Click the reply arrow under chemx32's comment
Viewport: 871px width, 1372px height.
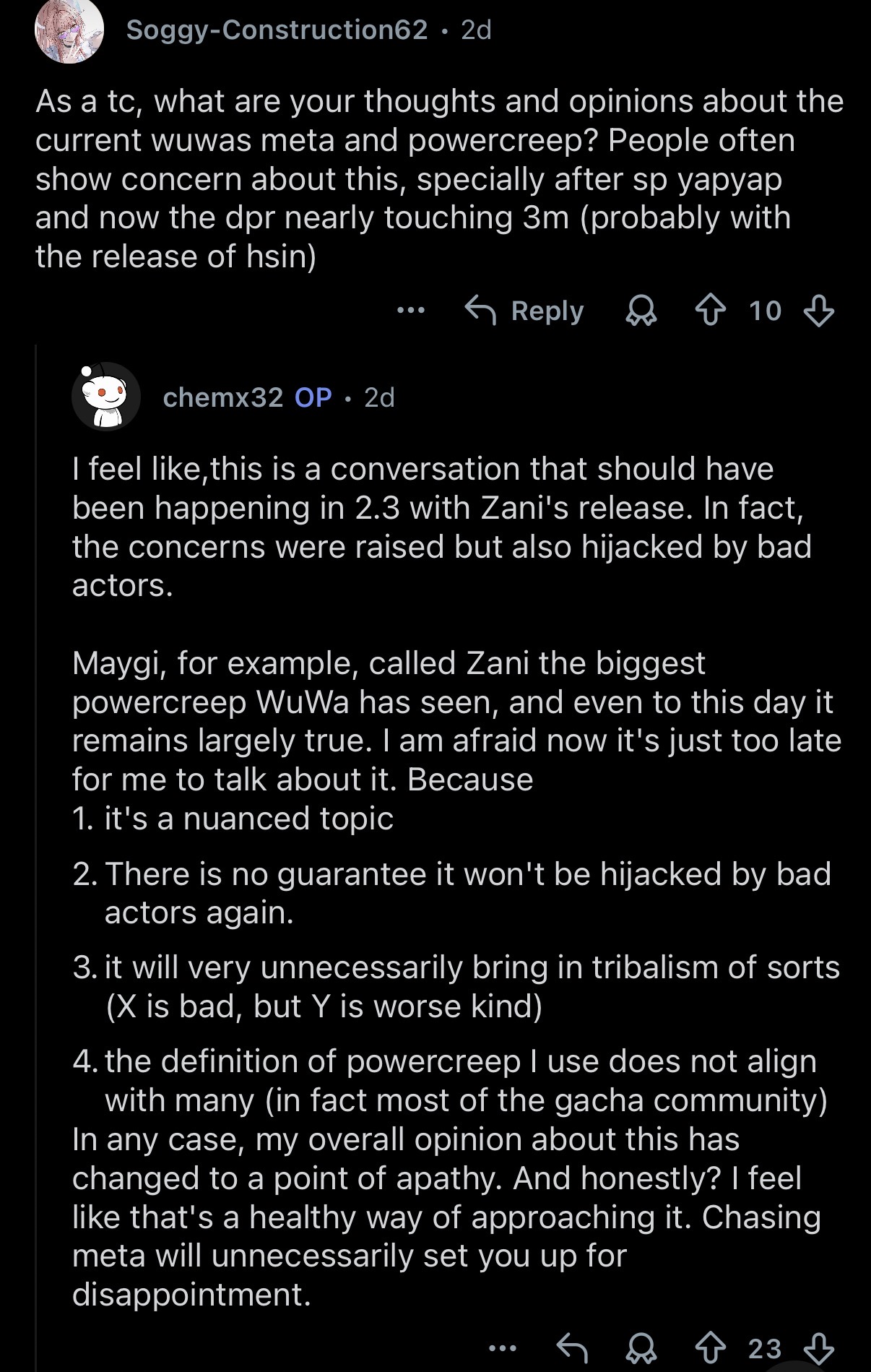click(x=573, y=1348)
